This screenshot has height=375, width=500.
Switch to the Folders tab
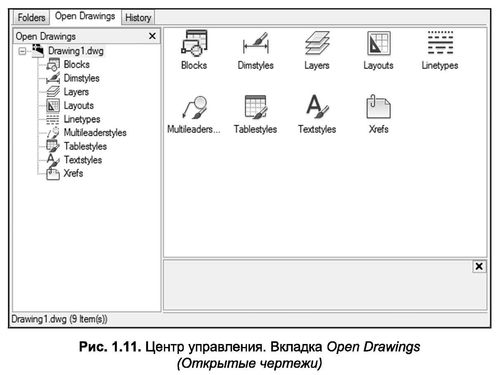(x=31, y=17)
